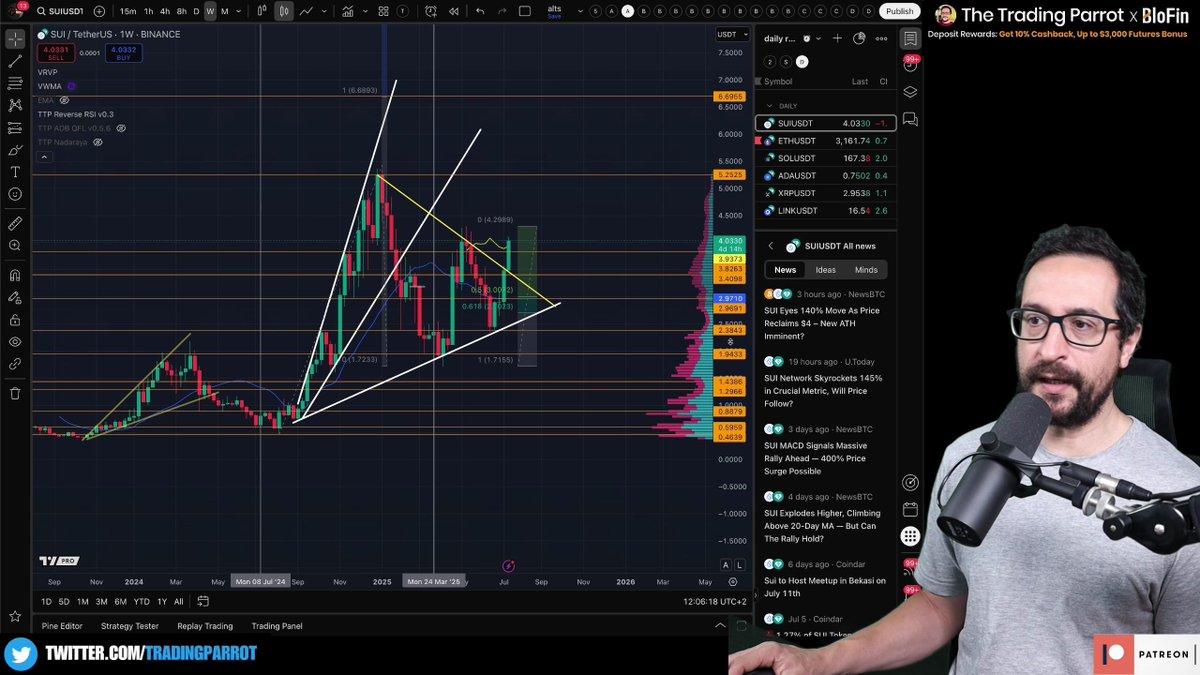Viewport: 1200px width, 675px height.
Task: Collapse the DAILY watchlist section
Action: click(x=769, y=105)
